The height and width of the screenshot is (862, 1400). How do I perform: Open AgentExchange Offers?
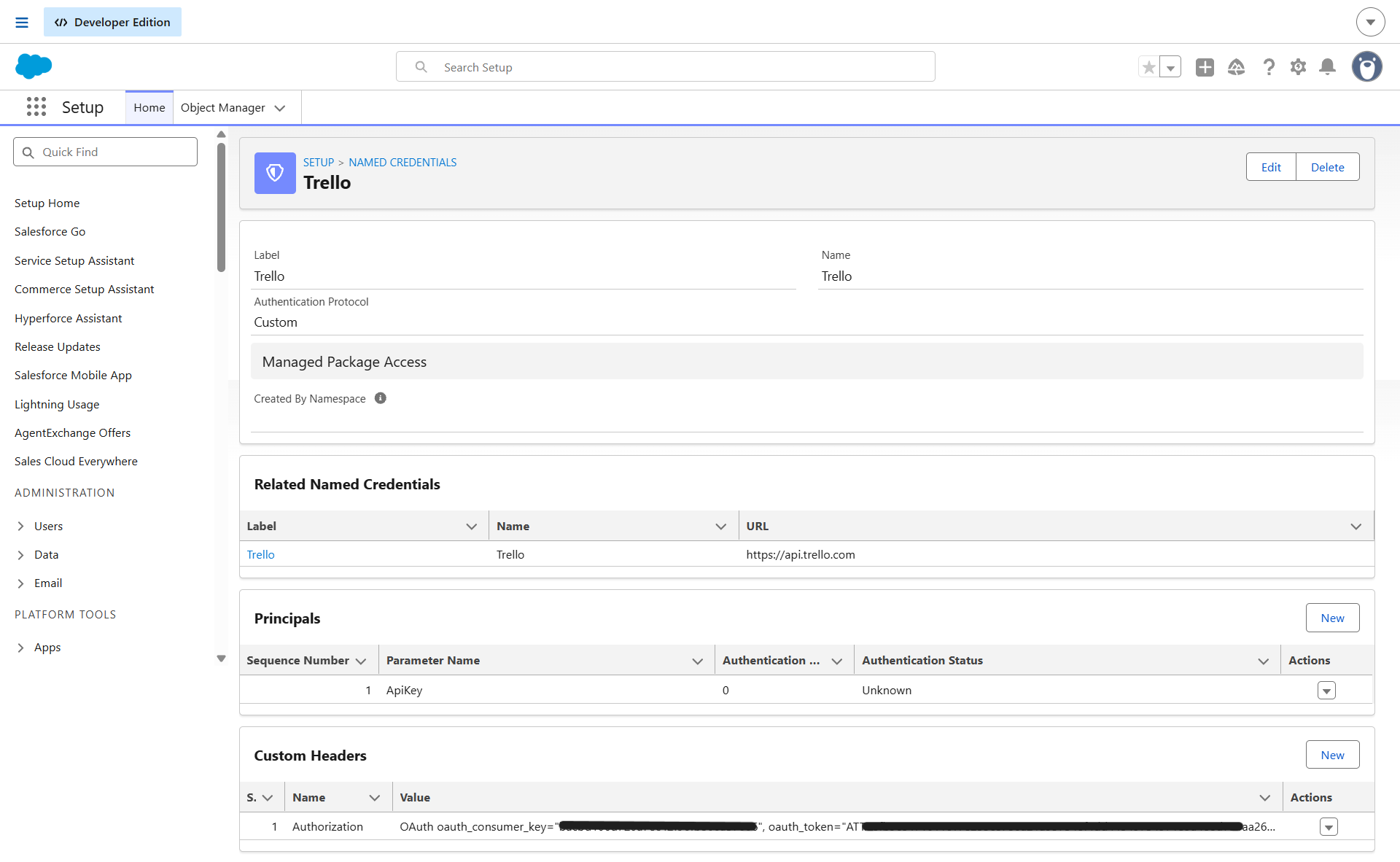(73, 432)
